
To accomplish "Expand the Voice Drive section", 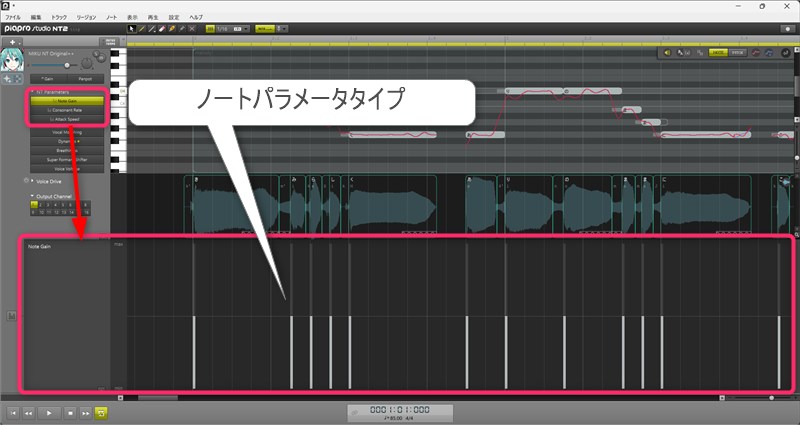I will [32, 181].
